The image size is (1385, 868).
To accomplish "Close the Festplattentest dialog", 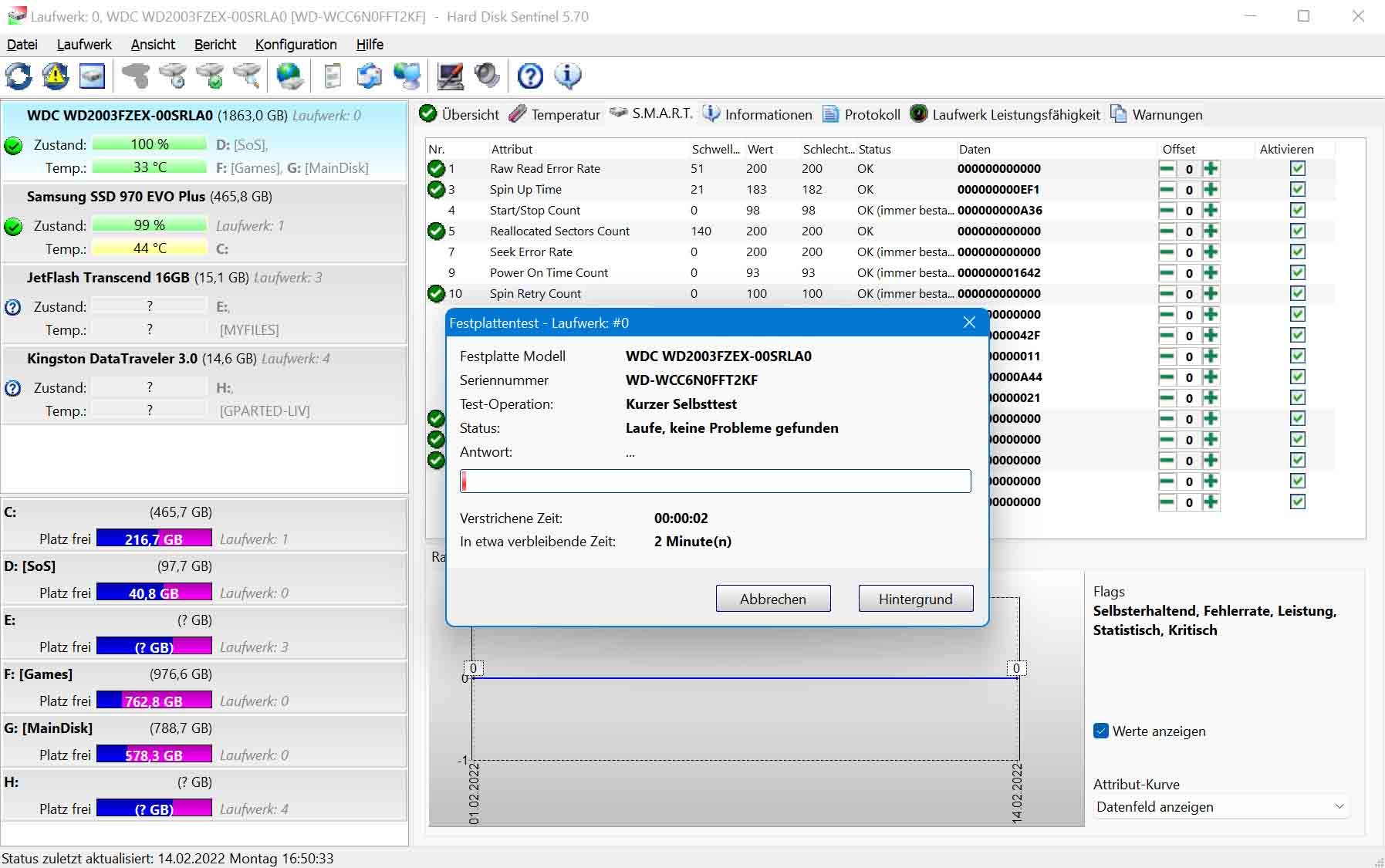I will point(969,323).
